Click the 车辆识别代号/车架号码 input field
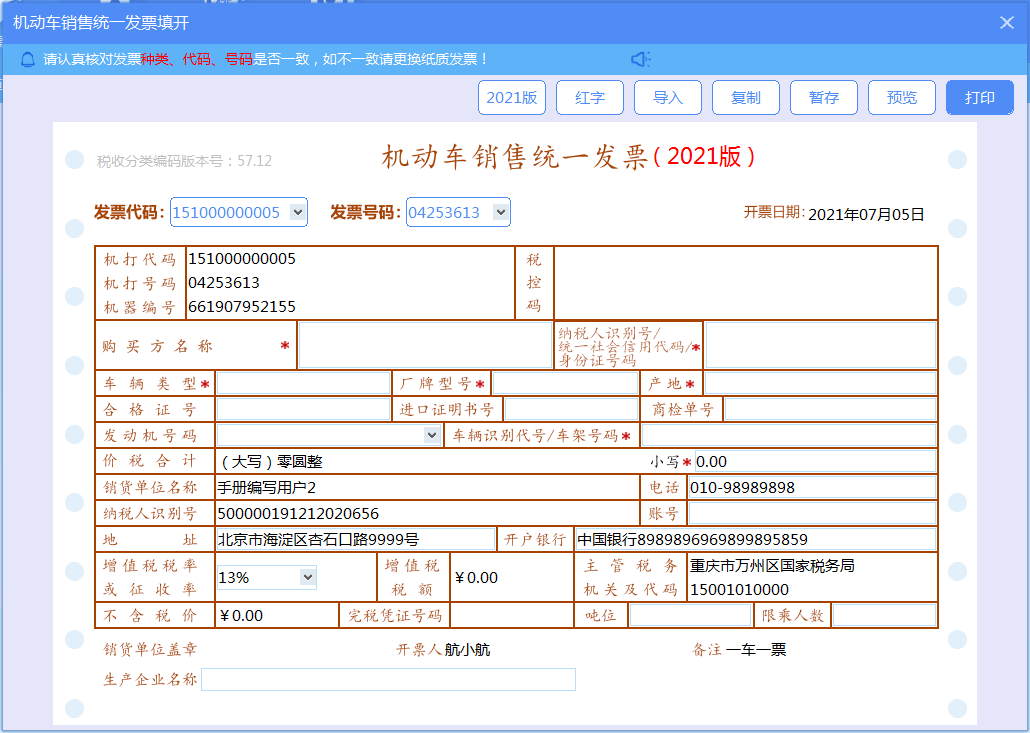 789,435
